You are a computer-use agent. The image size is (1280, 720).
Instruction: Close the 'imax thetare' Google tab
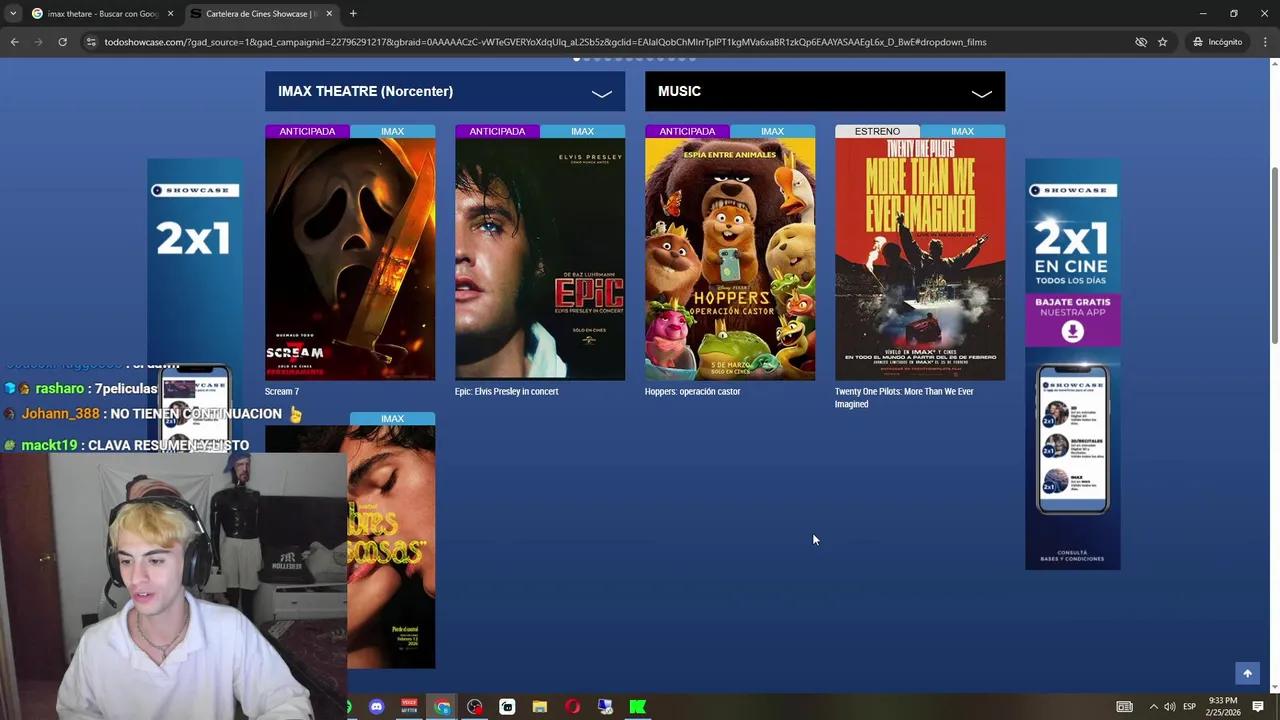(170, 14)
